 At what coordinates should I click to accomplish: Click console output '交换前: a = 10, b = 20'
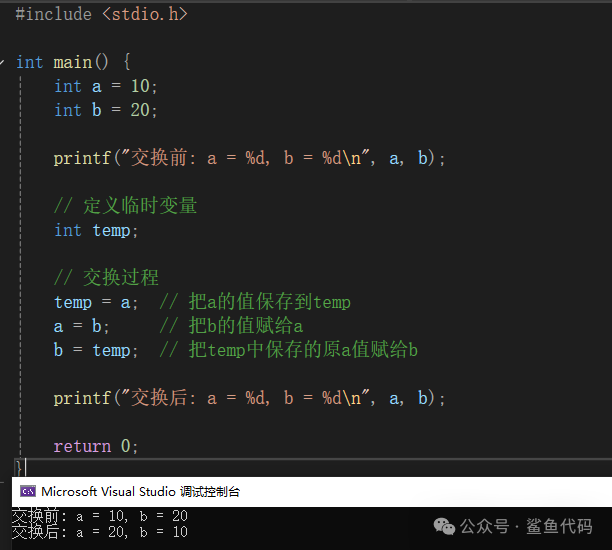point(100,516)
